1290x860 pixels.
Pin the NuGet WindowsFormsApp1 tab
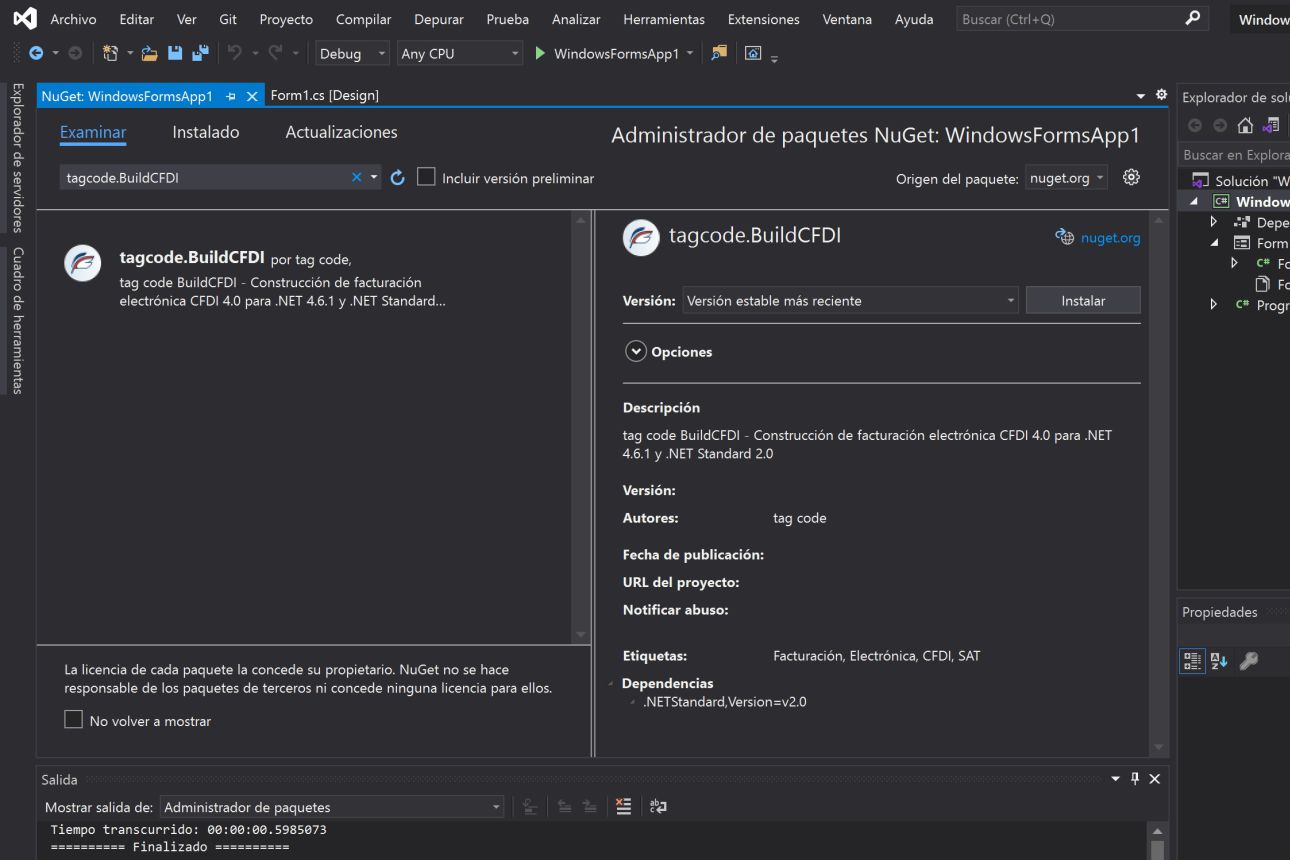(x=231, y=96)
